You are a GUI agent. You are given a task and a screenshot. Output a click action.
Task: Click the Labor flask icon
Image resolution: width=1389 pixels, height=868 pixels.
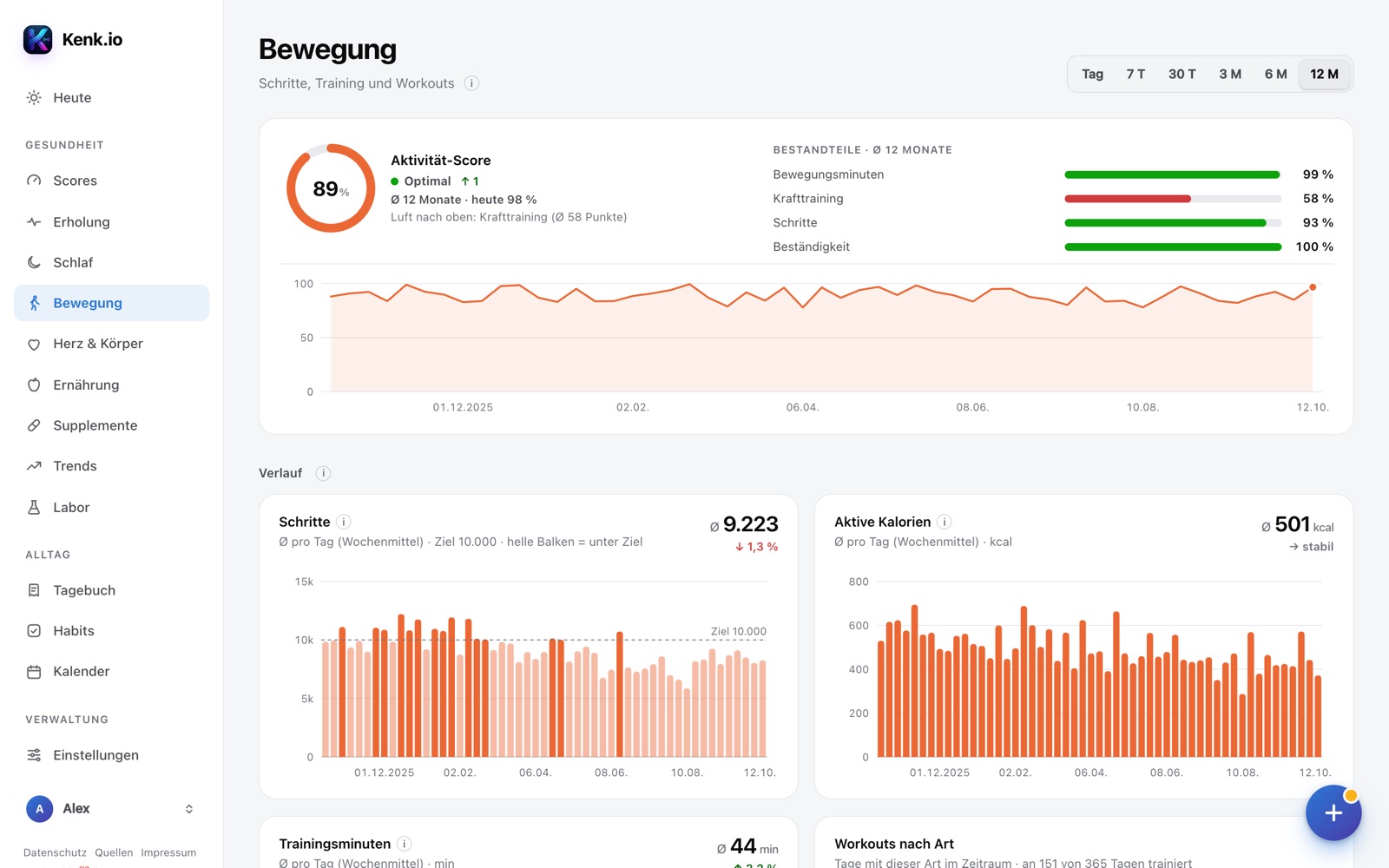click(x=34, y=507)
